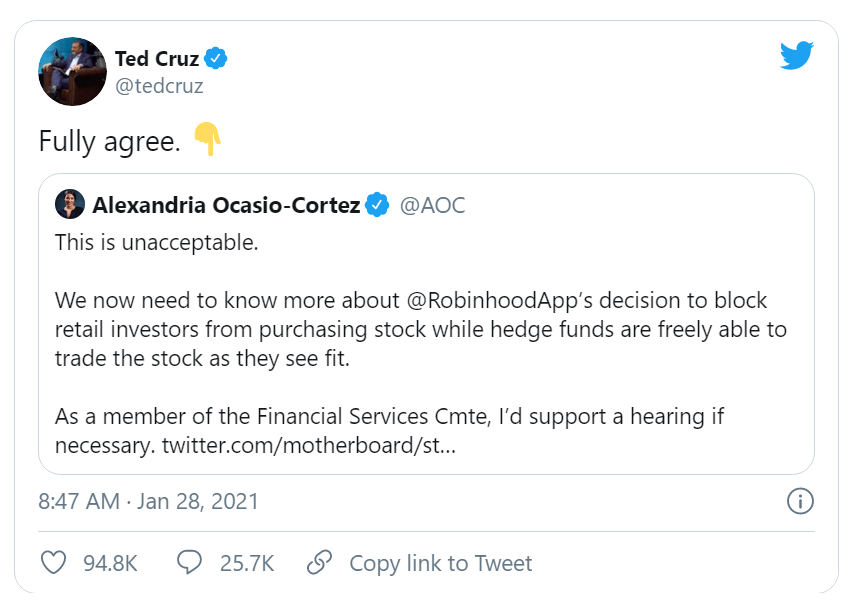
Task: Click the pointing-down hand emoji
Action: 207,140
